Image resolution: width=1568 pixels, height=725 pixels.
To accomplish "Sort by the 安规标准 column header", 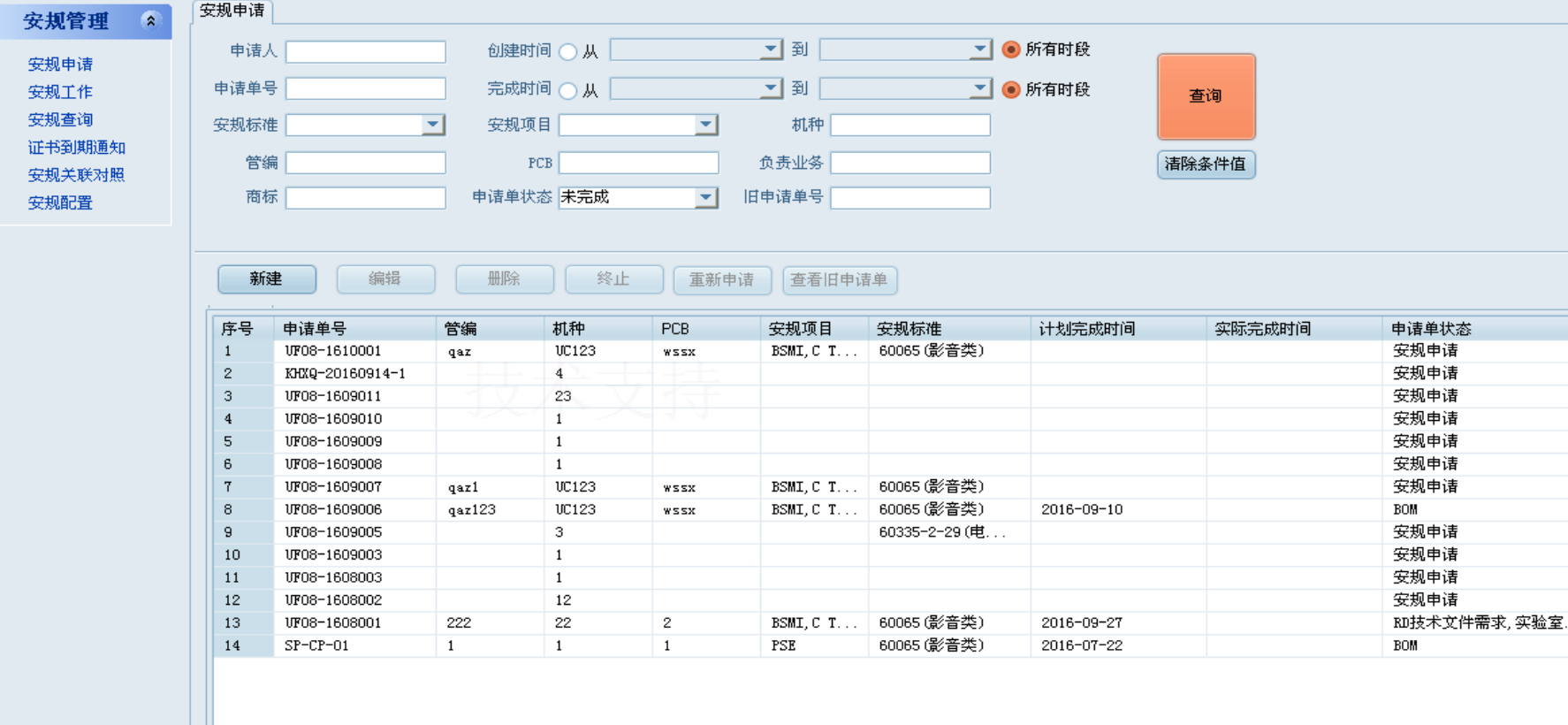I will coord(950,329).
